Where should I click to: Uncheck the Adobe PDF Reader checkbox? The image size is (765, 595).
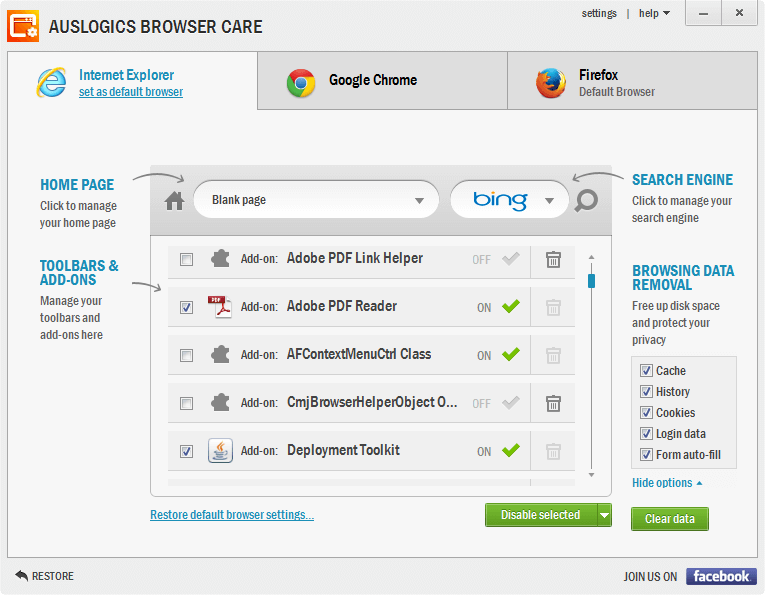[x=186, y=307]
